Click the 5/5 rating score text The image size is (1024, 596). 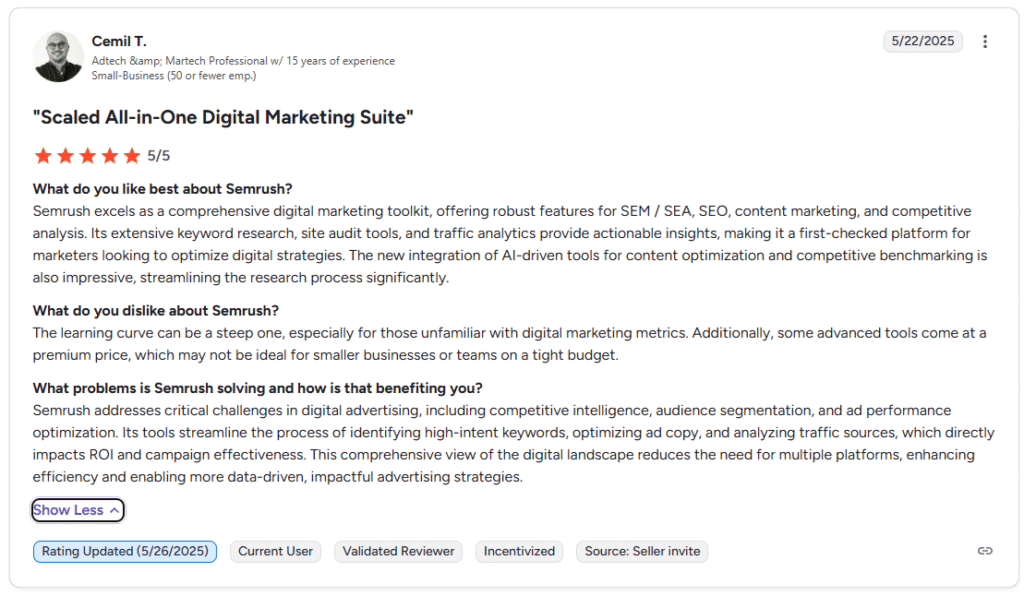159,156
